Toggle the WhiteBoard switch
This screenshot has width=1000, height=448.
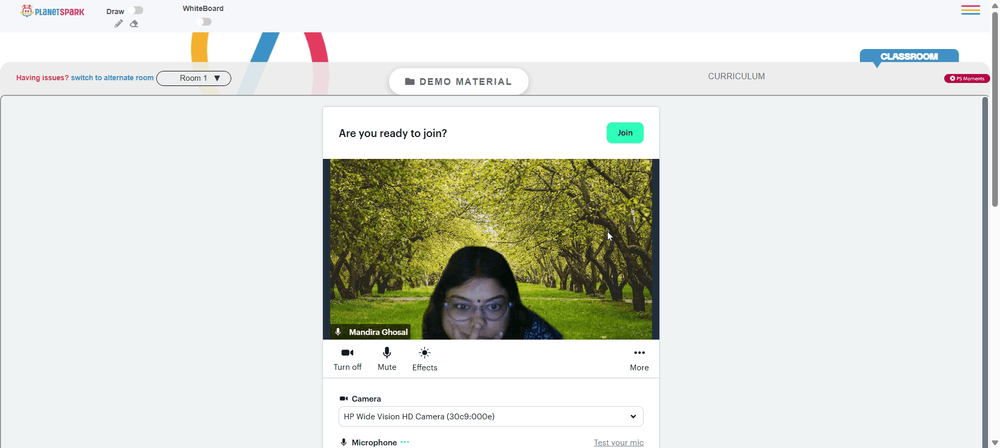click(x=204, y=22)
